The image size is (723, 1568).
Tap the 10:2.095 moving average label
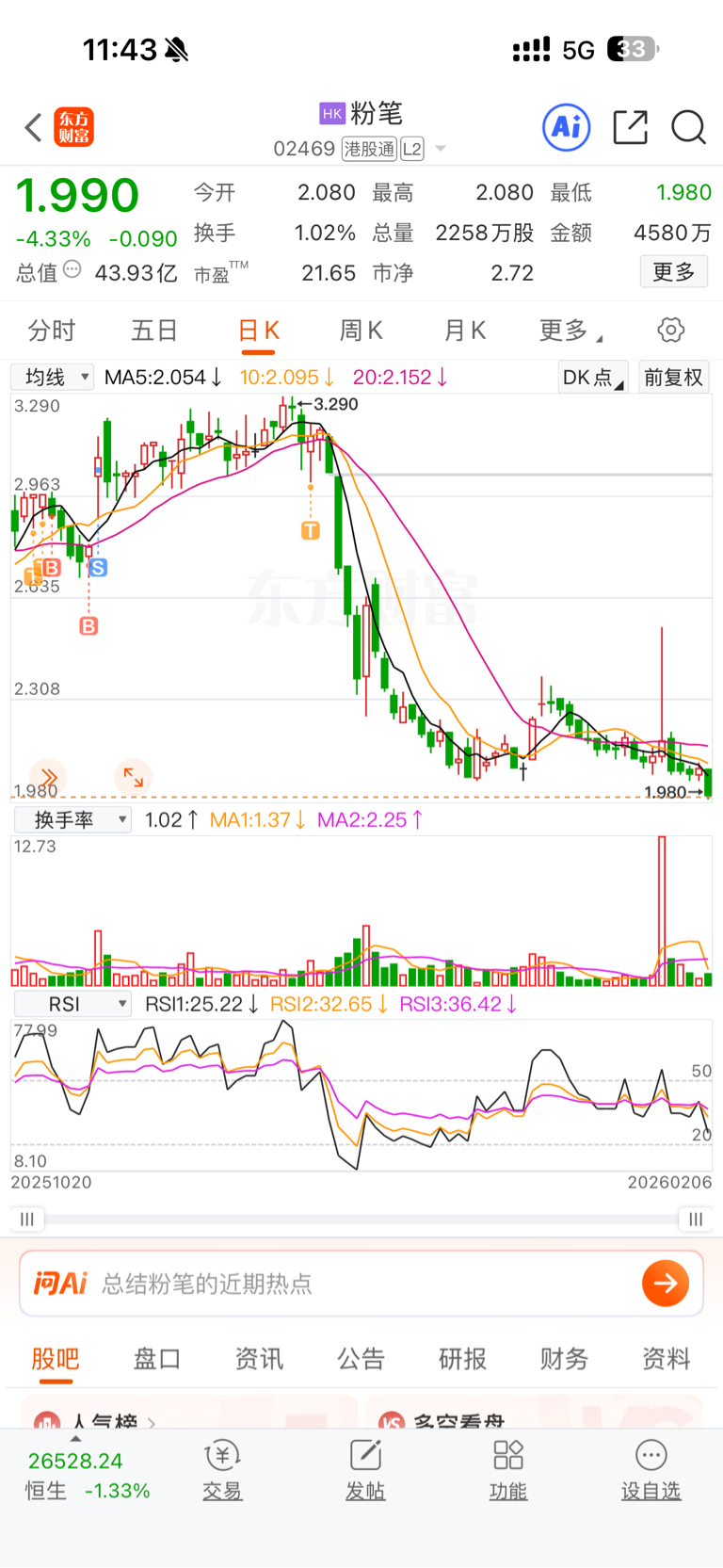tap(287, 378)
